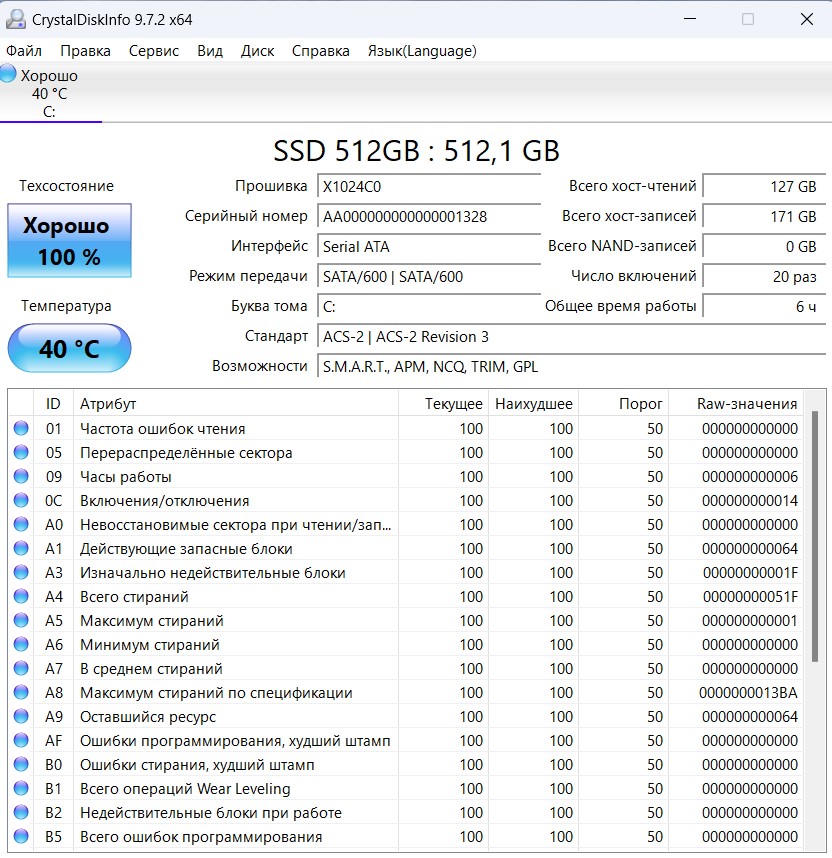Select the C: drive tab at top
832x858 pixels.
(49, 93)
